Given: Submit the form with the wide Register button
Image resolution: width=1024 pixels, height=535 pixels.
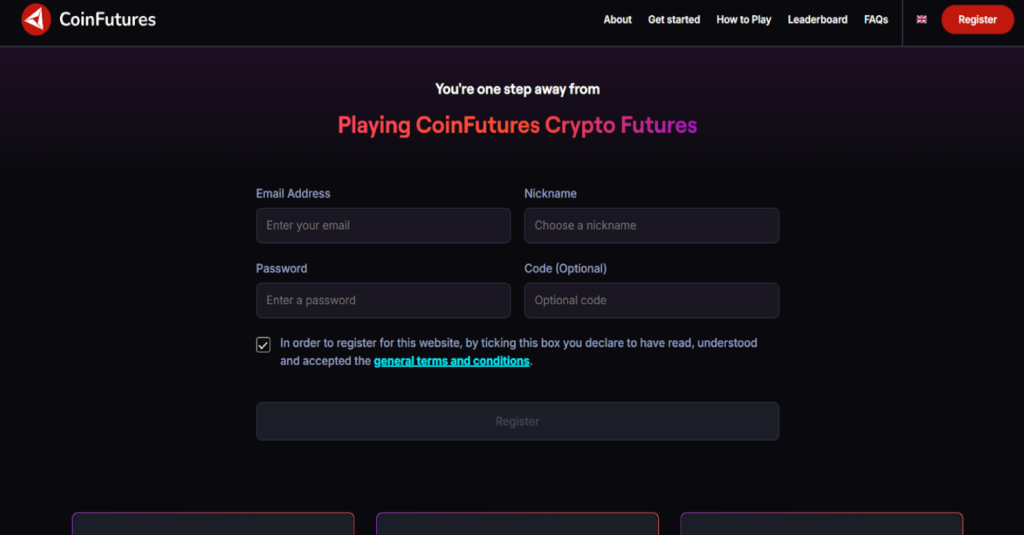Looking at the screenshot, I should coord(517,422).
